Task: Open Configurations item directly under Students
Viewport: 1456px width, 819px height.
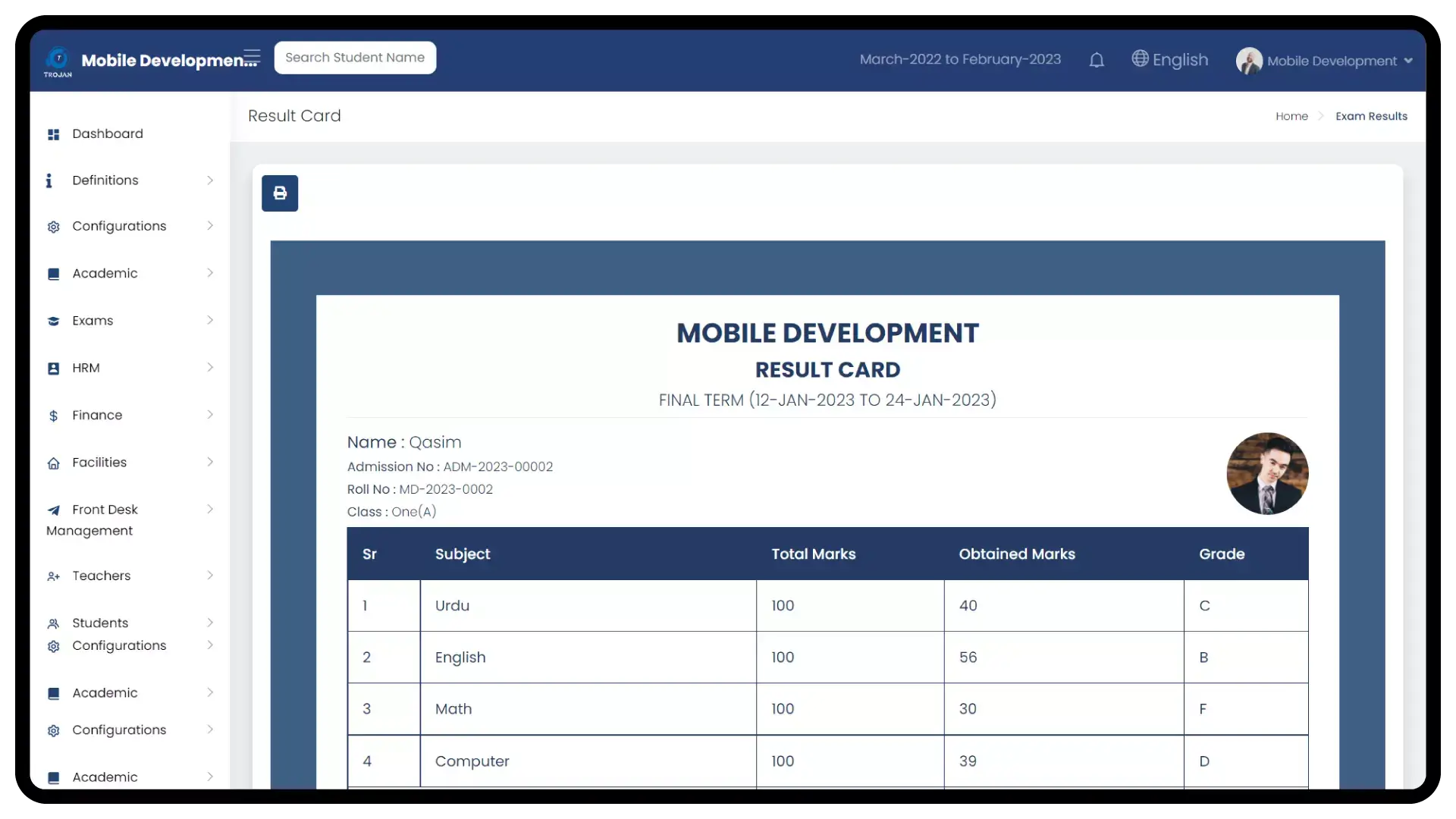Action: (x=129, y=645)
